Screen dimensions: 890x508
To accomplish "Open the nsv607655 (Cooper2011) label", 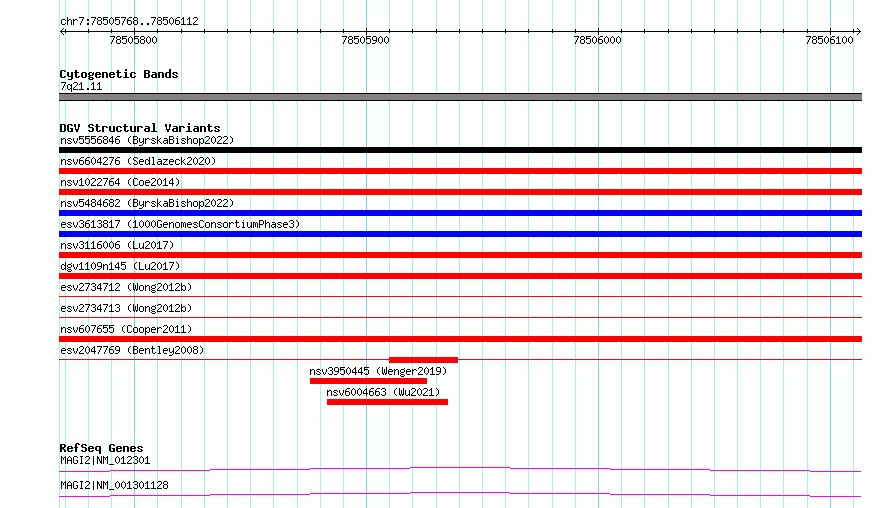I will click(126, 329).
